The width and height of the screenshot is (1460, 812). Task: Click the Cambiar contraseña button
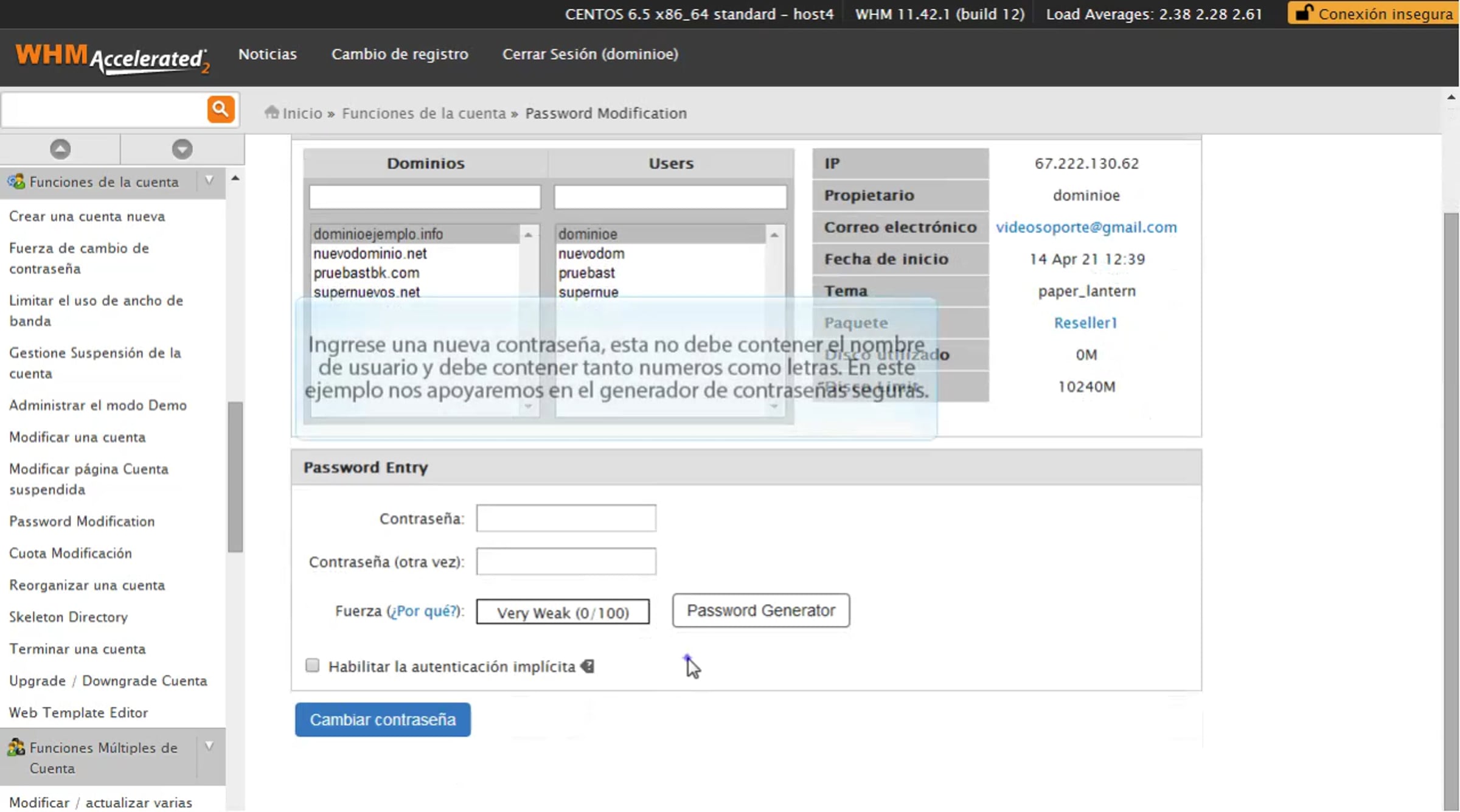coord(383,720)
